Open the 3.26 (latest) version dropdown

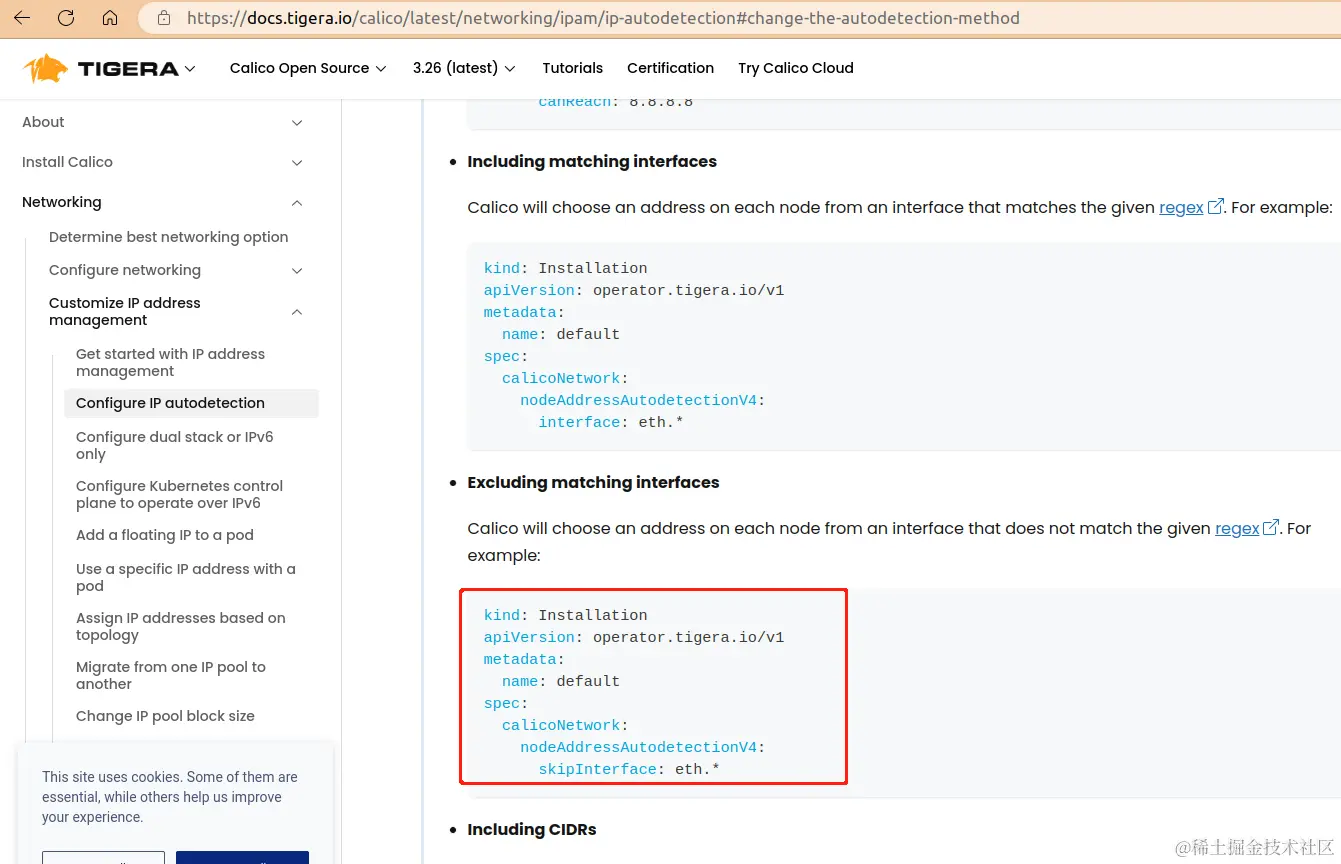coord(464,68)
